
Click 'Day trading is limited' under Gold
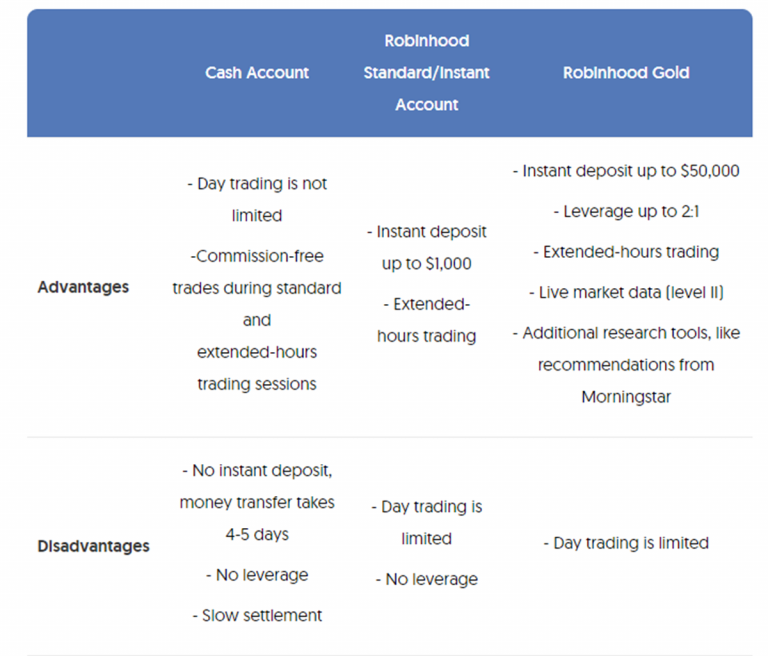626,543
